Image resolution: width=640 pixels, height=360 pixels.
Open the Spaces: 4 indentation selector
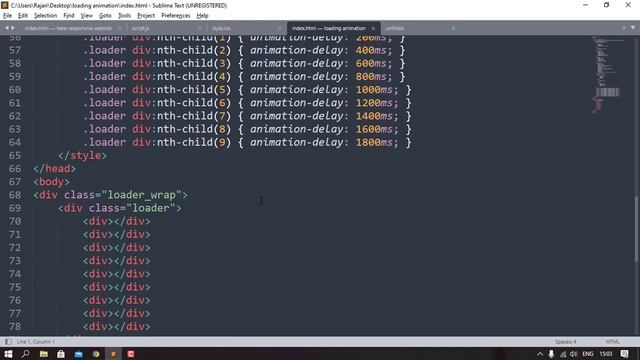pyautogui.click(x=565, y=342)
